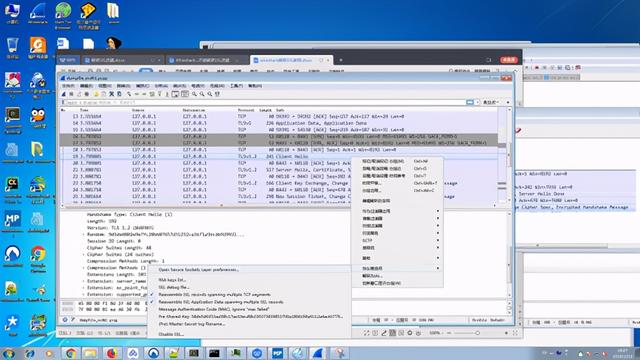Click the expert info circle in status bar
640x360 pixels.
(x=65, y=320)
